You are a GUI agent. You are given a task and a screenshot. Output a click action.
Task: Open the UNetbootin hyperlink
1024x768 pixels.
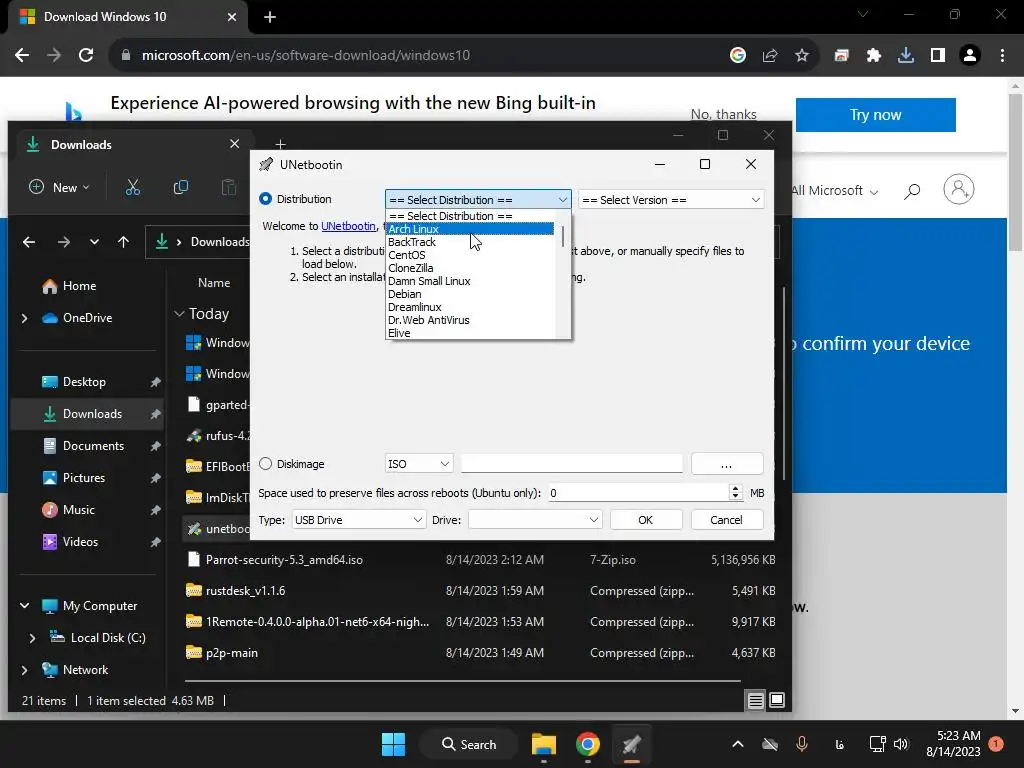click(348, 226)
